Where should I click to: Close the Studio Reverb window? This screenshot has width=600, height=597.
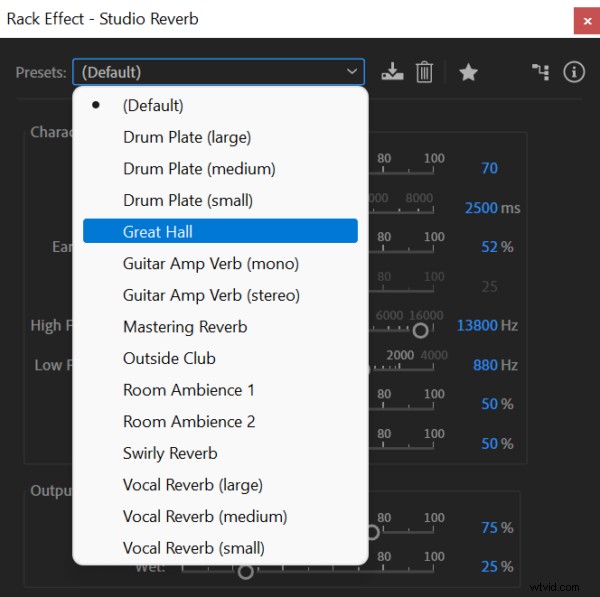[x=587, y=21]
